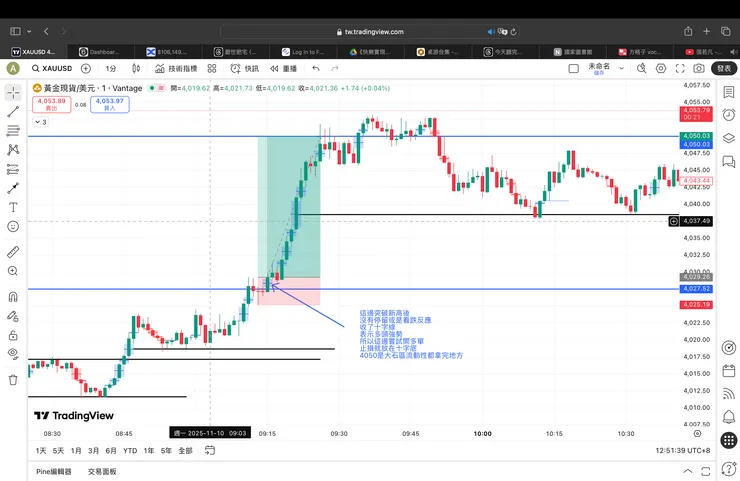
Task: Toggle magnet mode for drawings
Action: tap(13, 296)
